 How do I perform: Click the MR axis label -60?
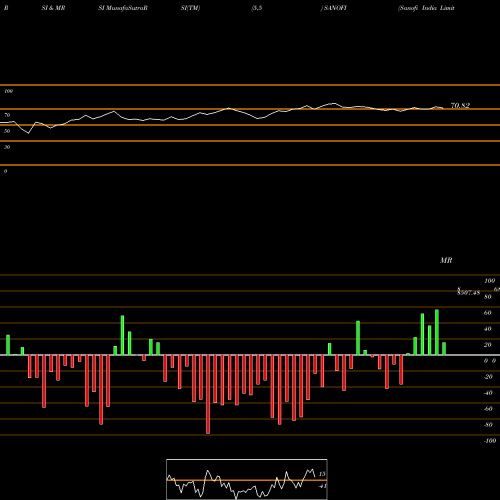click(488, 409)
